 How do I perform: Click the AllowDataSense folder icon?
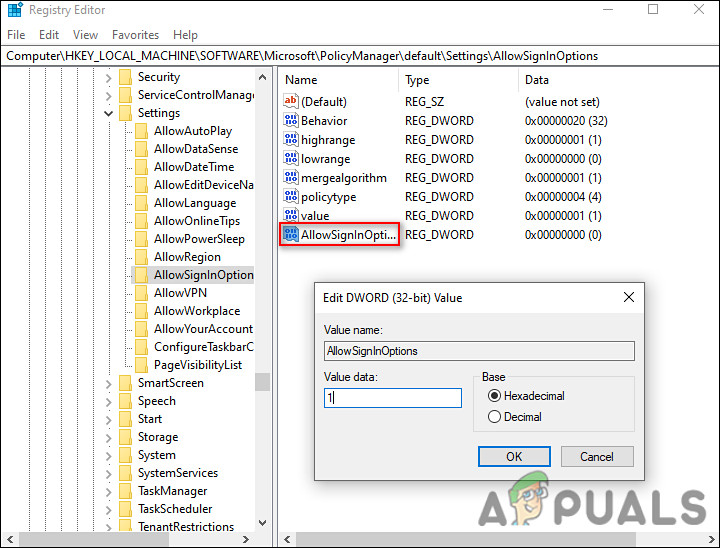coord(141,149)
